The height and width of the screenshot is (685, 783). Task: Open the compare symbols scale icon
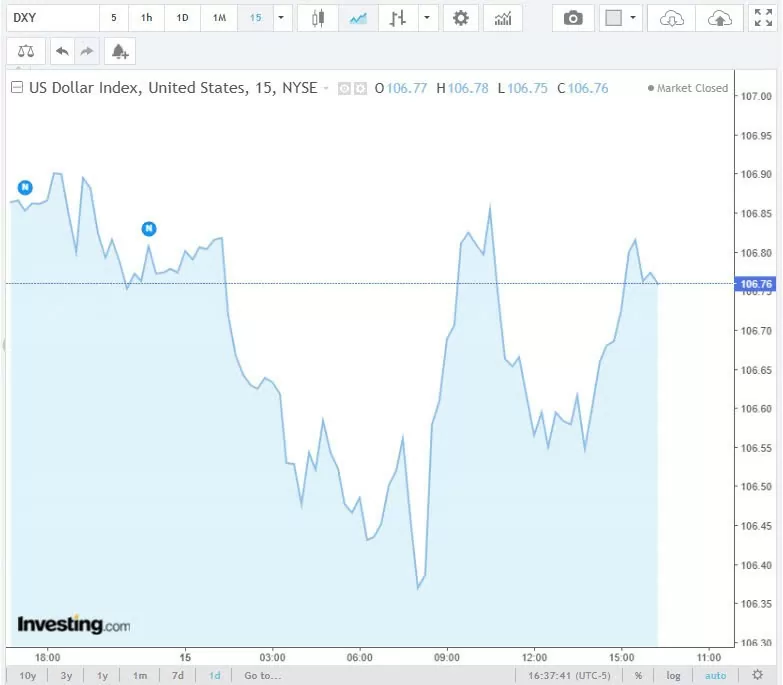(26, 51)
